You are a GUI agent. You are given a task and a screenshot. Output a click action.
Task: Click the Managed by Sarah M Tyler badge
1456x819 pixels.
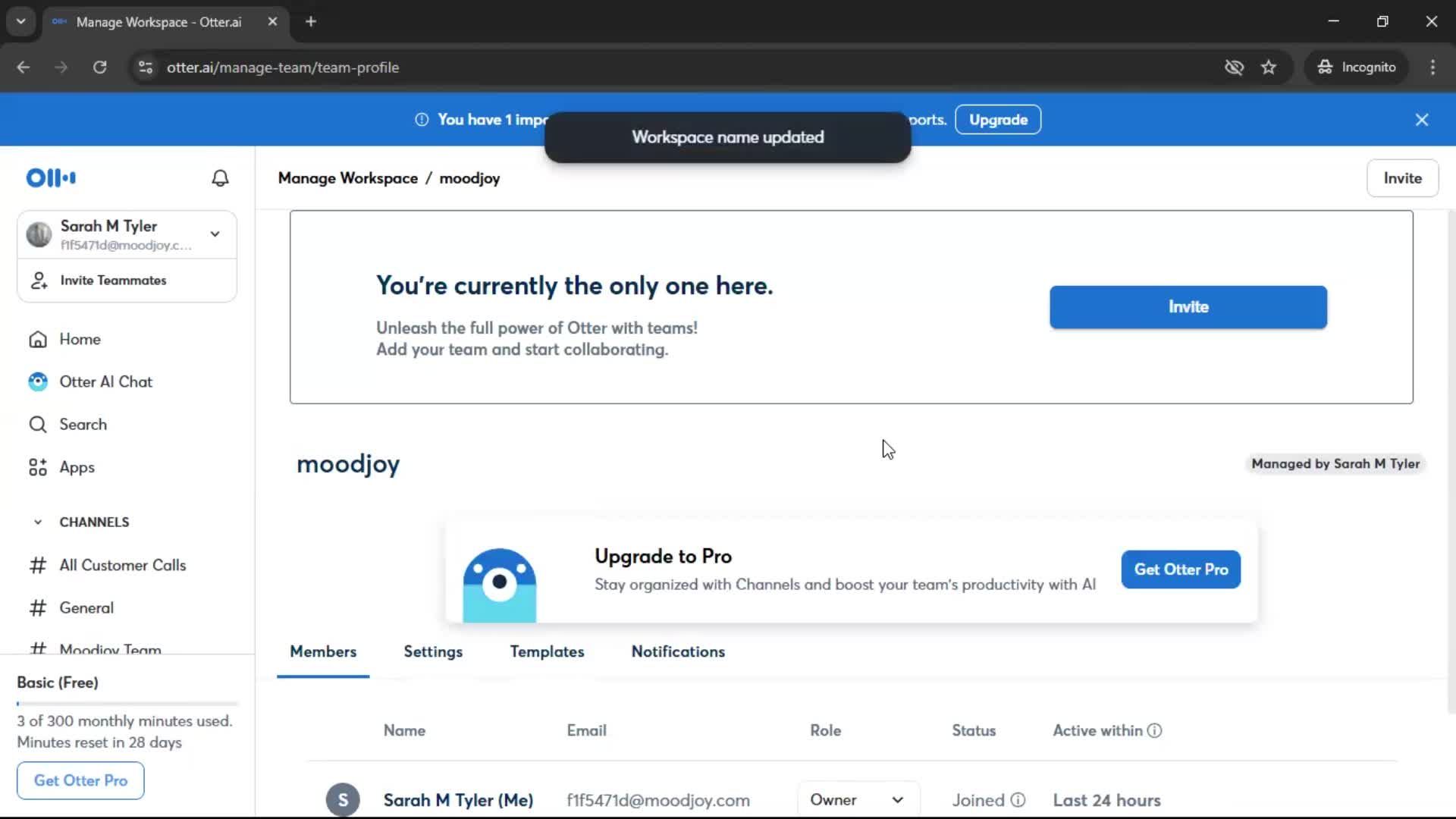(1335, 464)
